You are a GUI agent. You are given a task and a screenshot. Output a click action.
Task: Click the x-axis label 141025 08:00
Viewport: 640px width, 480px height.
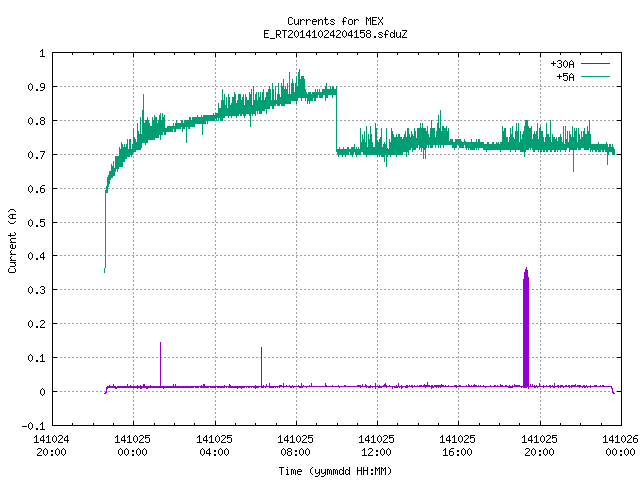(296, 446)
